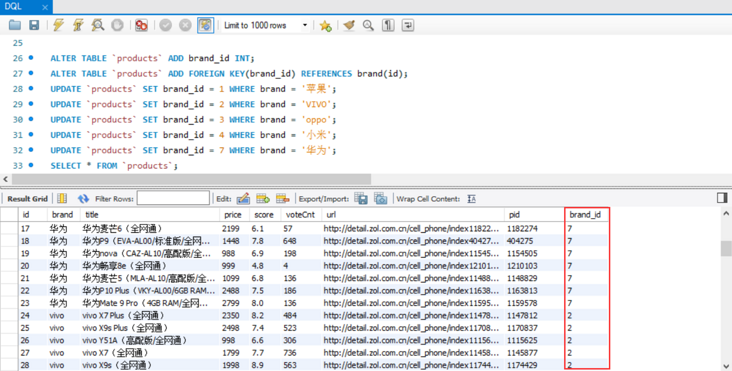The image size is (732, 371).
Task: Close the DQL tab
Action: [x=45, y=7]
